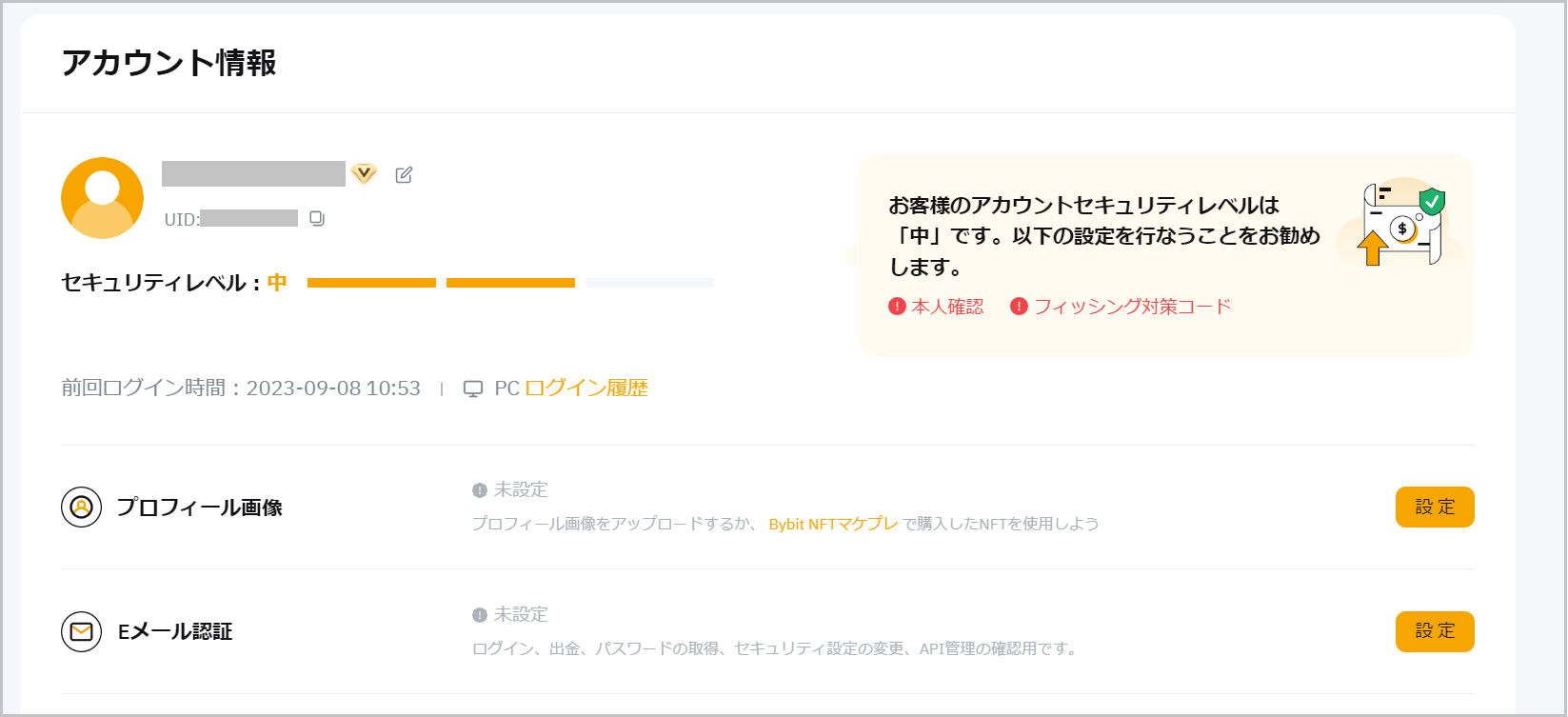
Task: Copy the UID with the copy icon
Action: click(317, 219)
